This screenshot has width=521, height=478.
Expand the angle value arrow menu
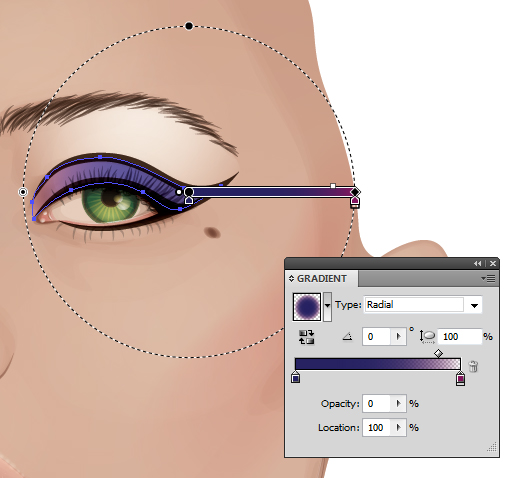398,337
